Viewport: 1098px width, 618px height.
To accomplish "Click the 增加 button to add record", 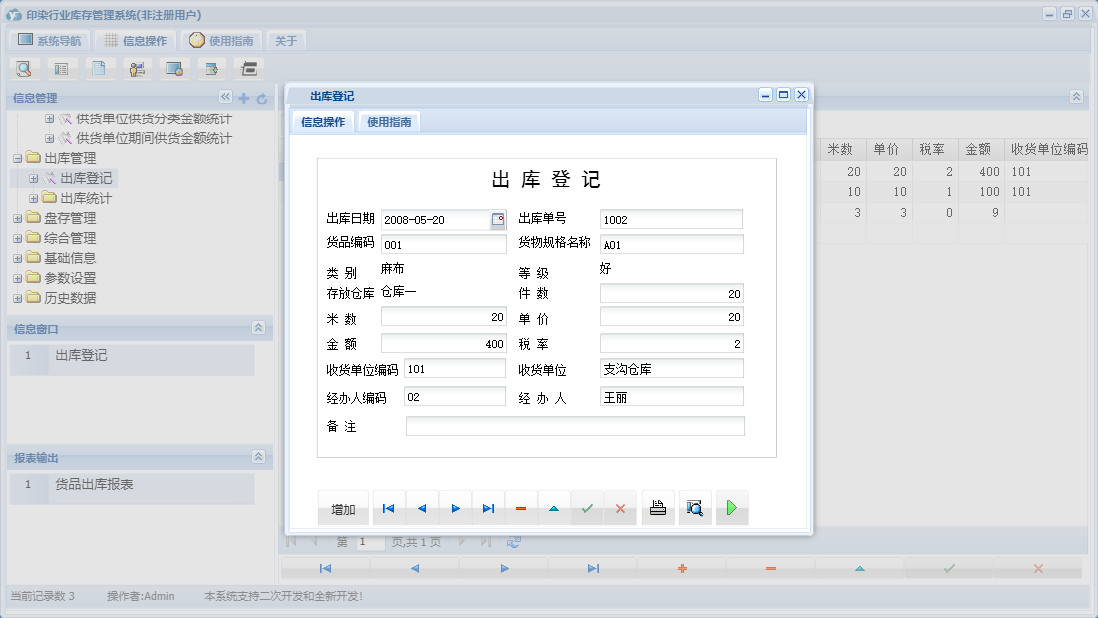I will (343, 508).
